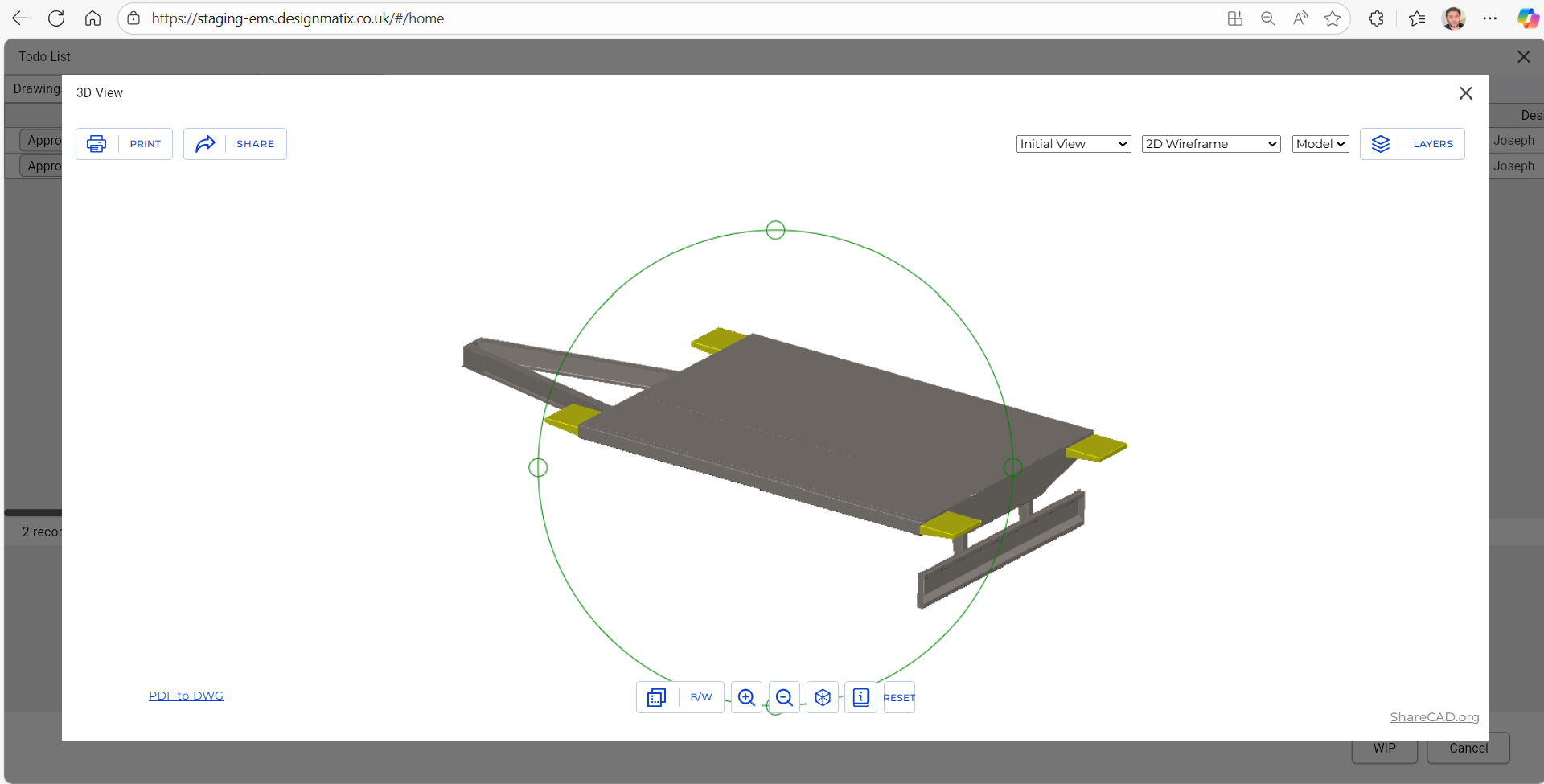Expand the Model layout dropdown
The height and width of the screenshot is (784, 1544).
click(x=1320, y=144)
